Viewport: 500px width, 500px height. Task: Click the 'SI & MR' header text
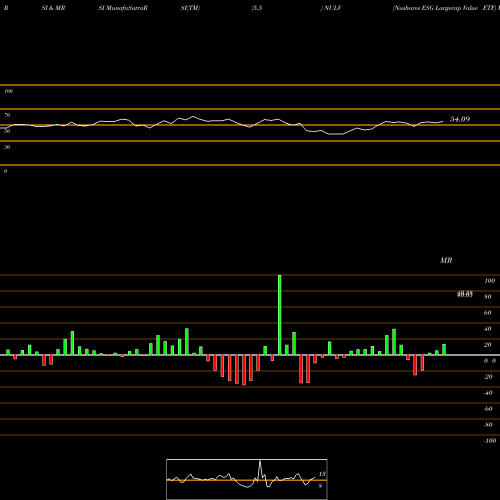click(x=53, y=8)
